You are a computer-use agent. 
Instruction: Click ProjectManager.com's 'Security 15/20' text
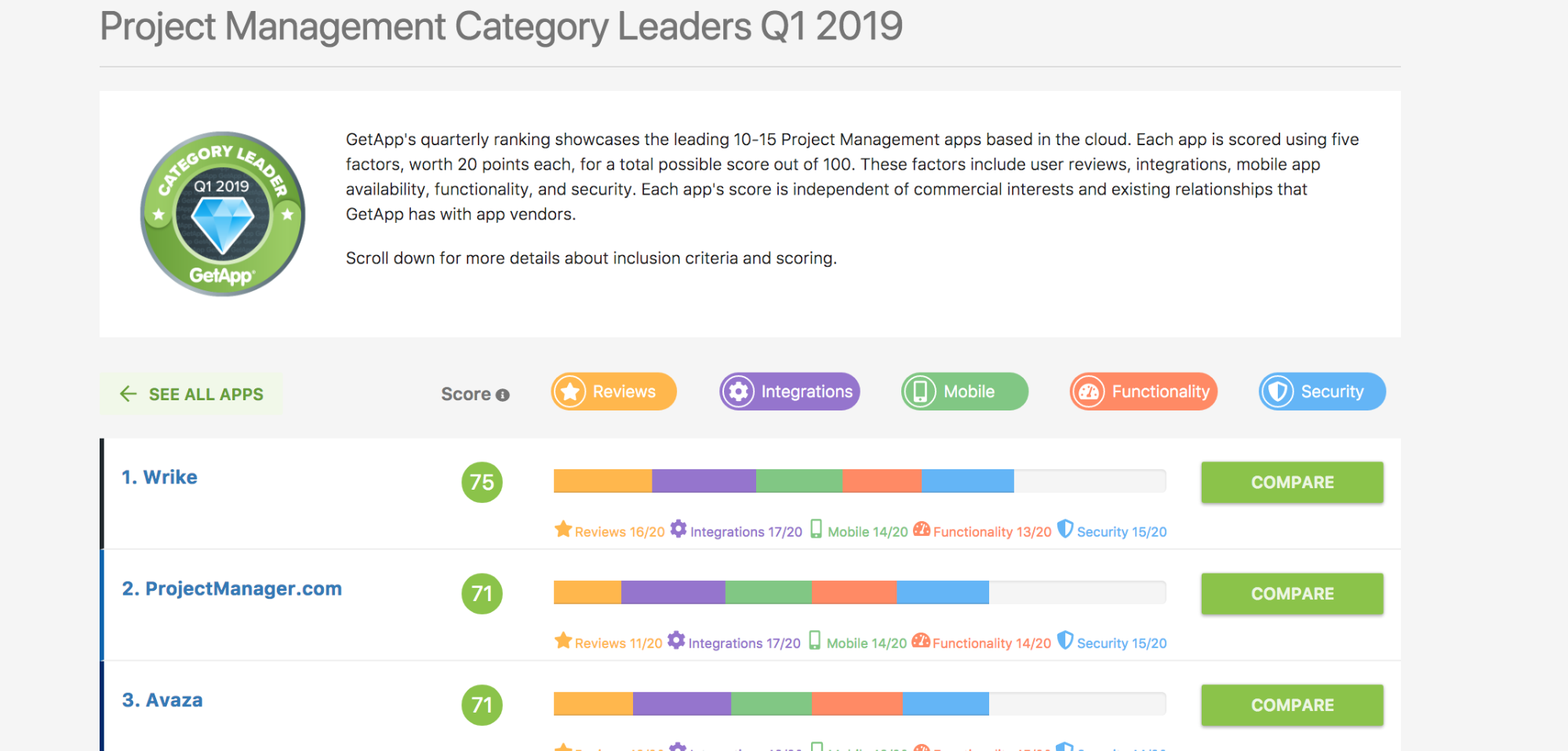[1122, 643]
